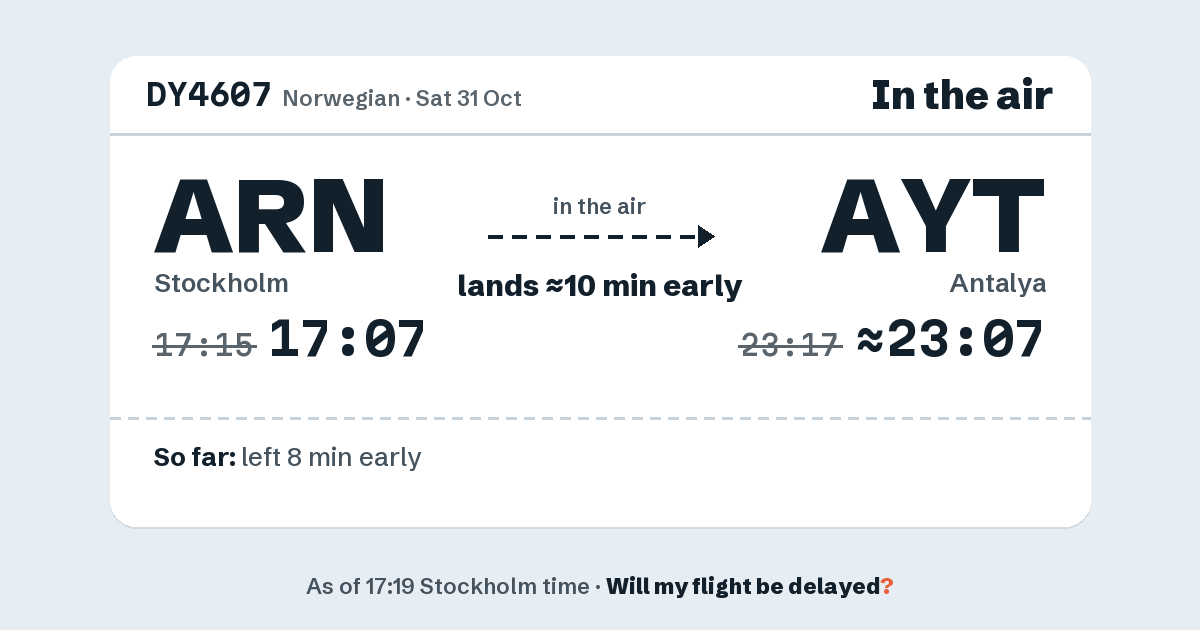Select the ARN airport code
1200x630 pixels.
click(x=270, y=215)
